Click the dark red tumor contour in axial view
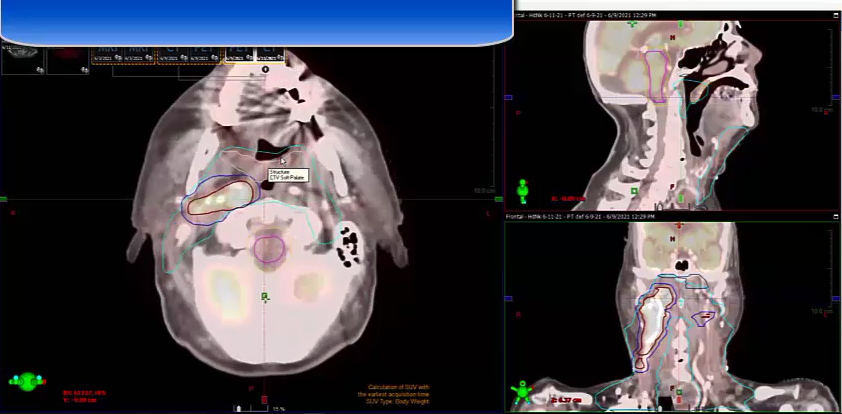Viewport: 842px width, 414px height. coord(222,198)
